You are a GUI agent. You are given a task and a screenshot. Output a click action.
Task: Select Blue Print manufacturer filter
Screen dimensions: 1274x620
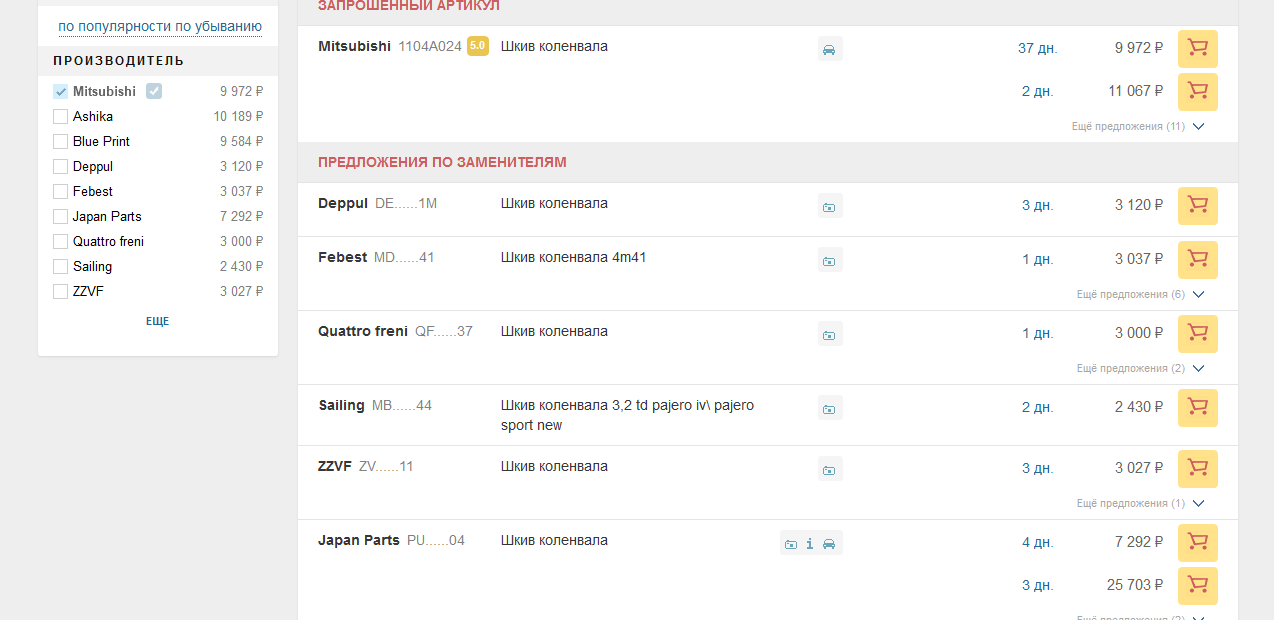pos(61,142)
